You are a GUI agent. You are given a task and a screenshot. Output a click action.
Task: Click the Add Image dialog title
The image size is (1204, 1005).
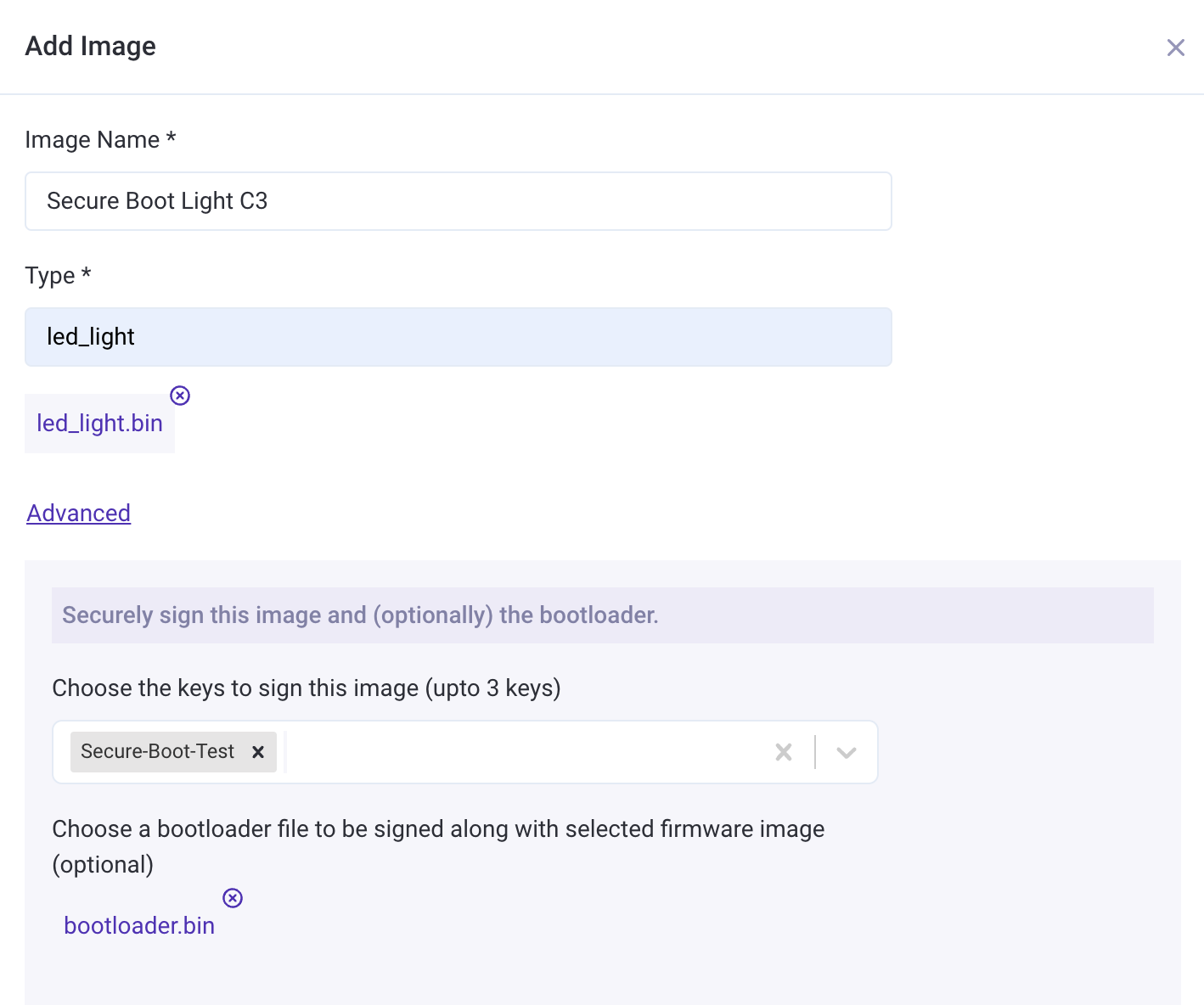click(91, 47)
